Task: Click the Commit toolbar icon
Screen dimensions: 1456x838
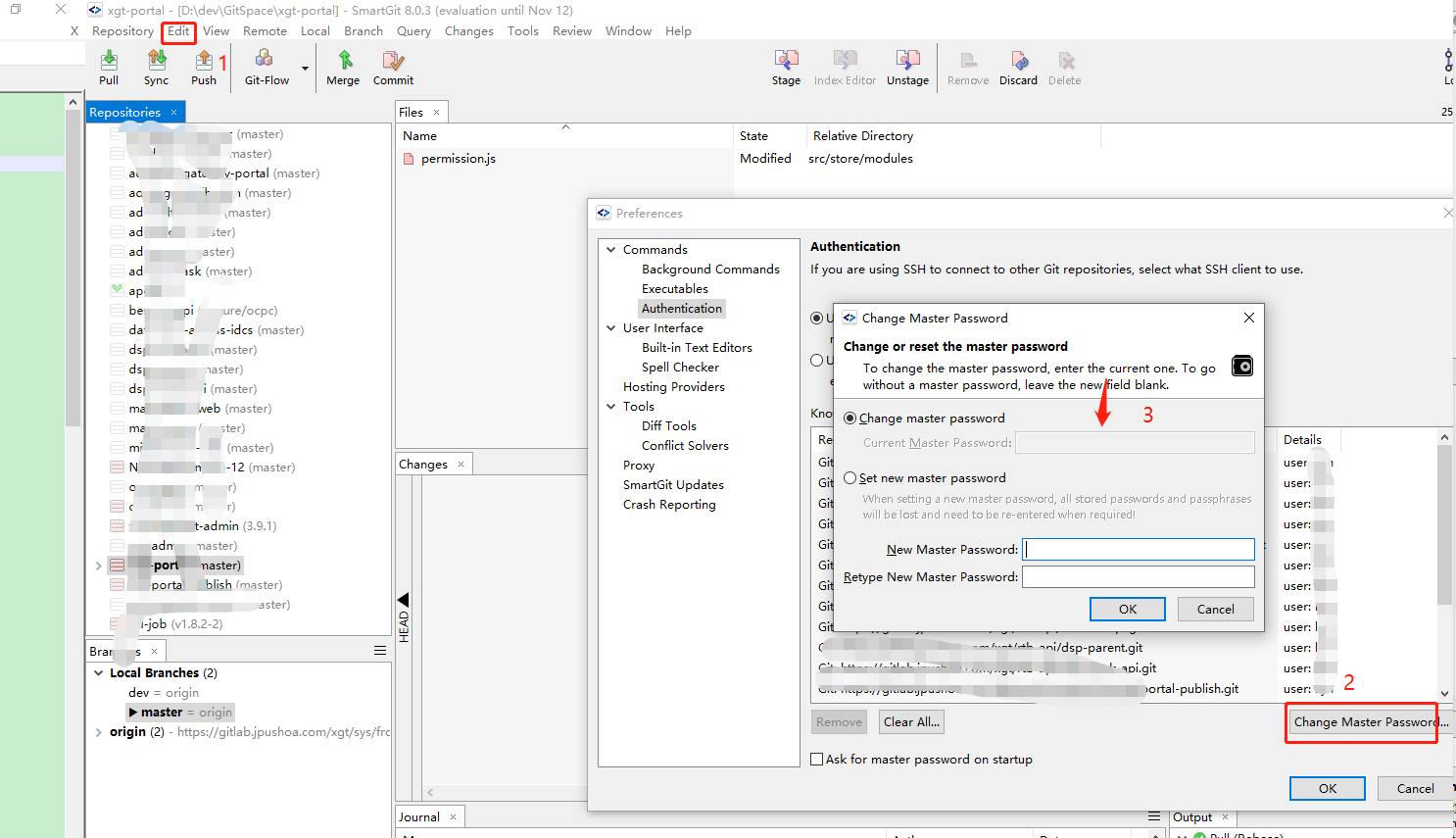Action: pyautogui.click(x=393, y=61)
